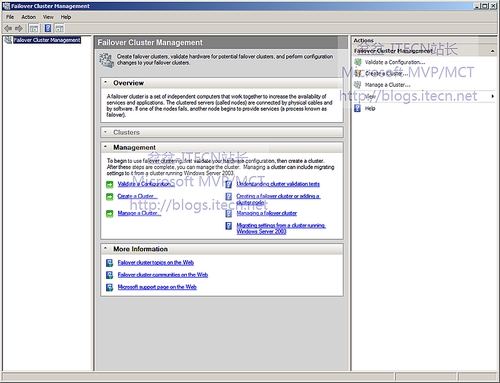The image size is (500, 383).
Task: Open the Validate a Configuration link in Management
Action: [146, 184]
